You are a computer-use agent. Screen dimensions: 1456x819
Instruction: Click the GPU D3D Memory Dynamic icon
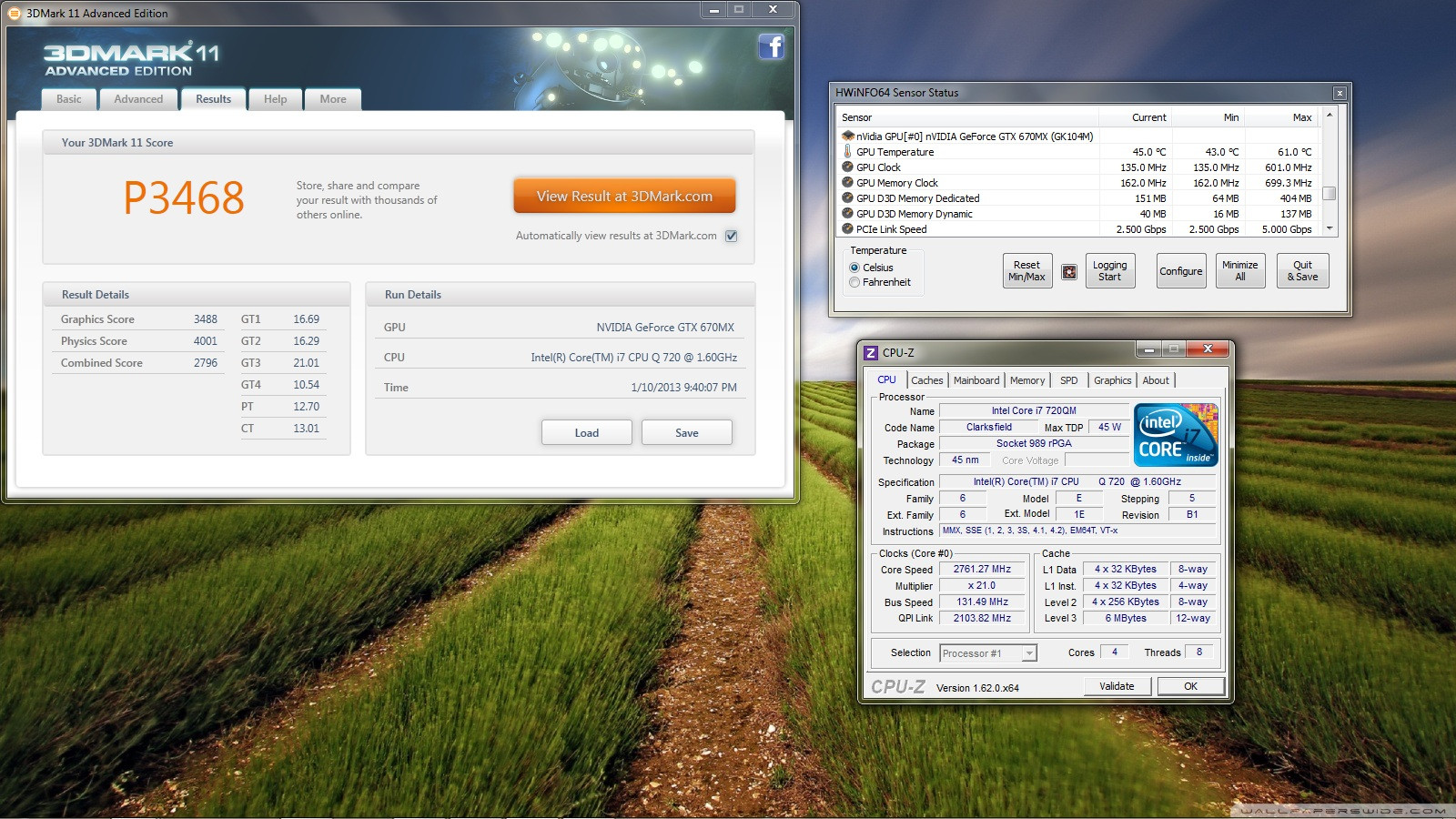[x=848, y=214]
